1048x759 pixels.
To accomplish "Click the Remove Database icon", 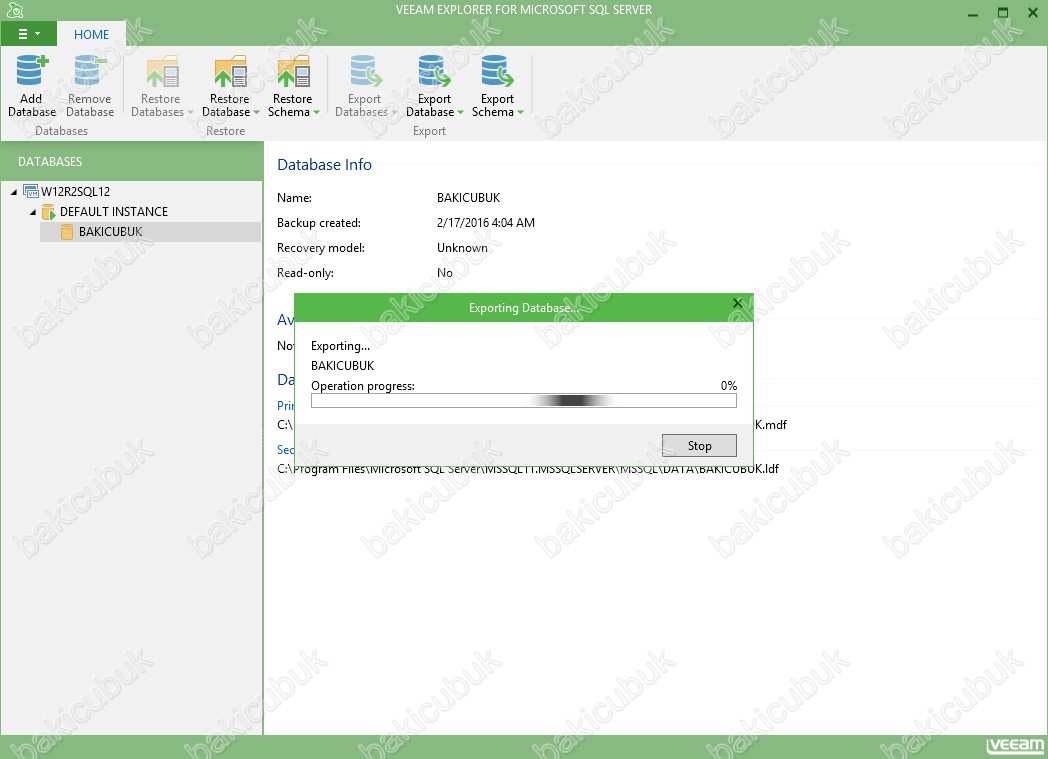I will tap(90, 71).
